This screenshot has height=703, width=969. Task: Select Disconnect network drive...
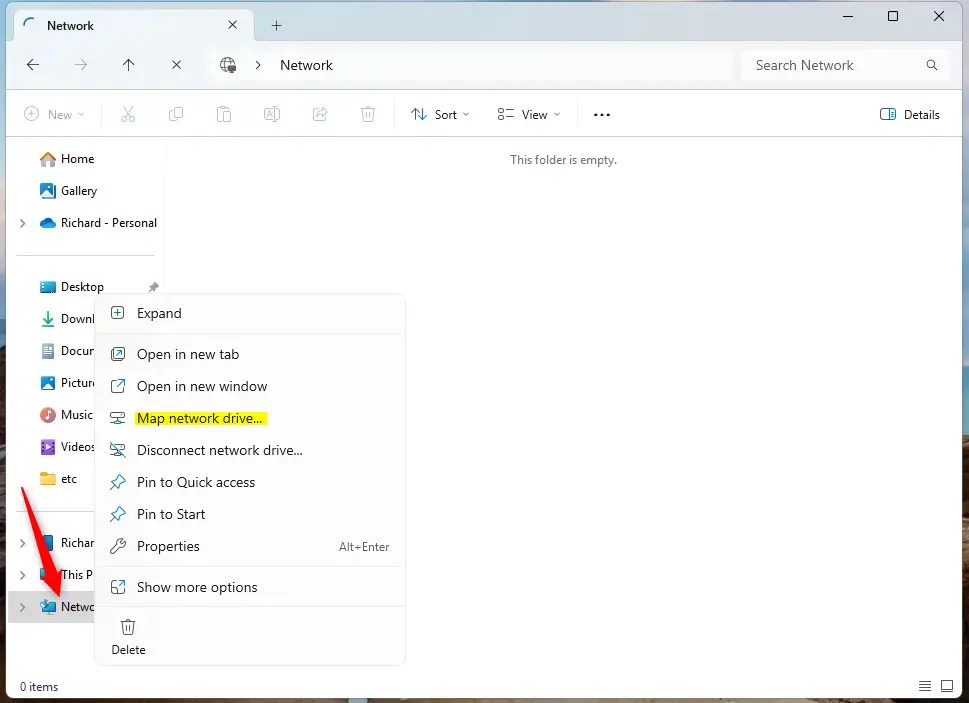pos(250,450)
